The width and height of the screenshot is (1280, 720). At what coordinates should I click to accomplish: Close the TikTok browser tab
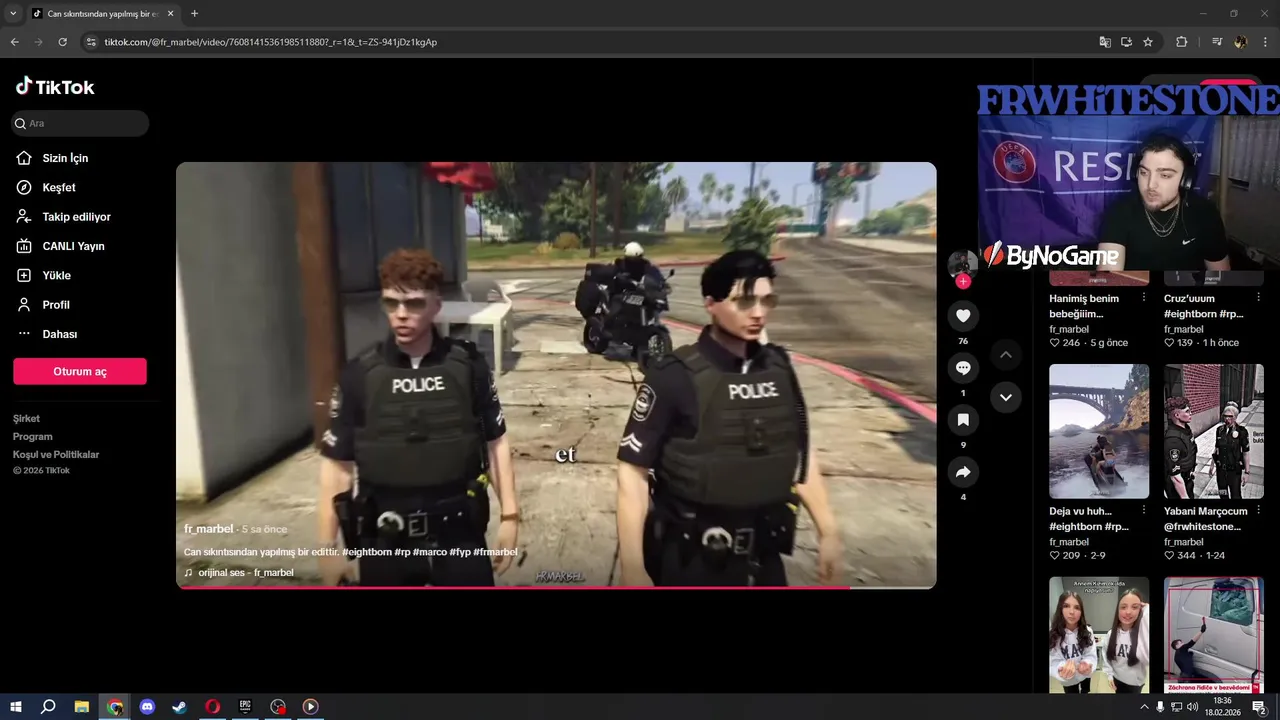pyautogui.click(x=171, y=14)
